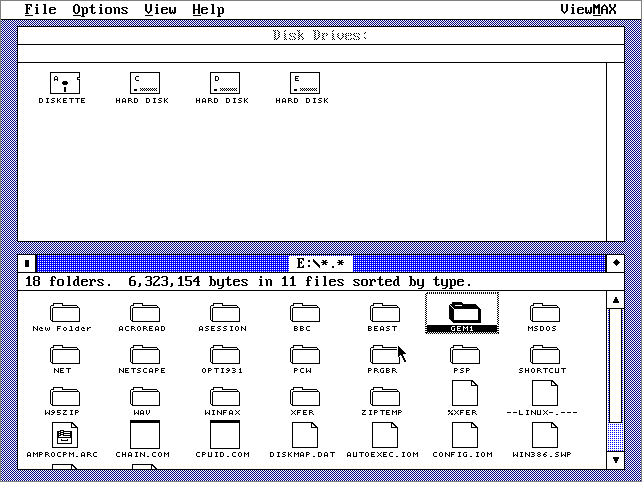
Task: Click the full-size box right of E:\*.* title
Action: click(x=616, y=263)
